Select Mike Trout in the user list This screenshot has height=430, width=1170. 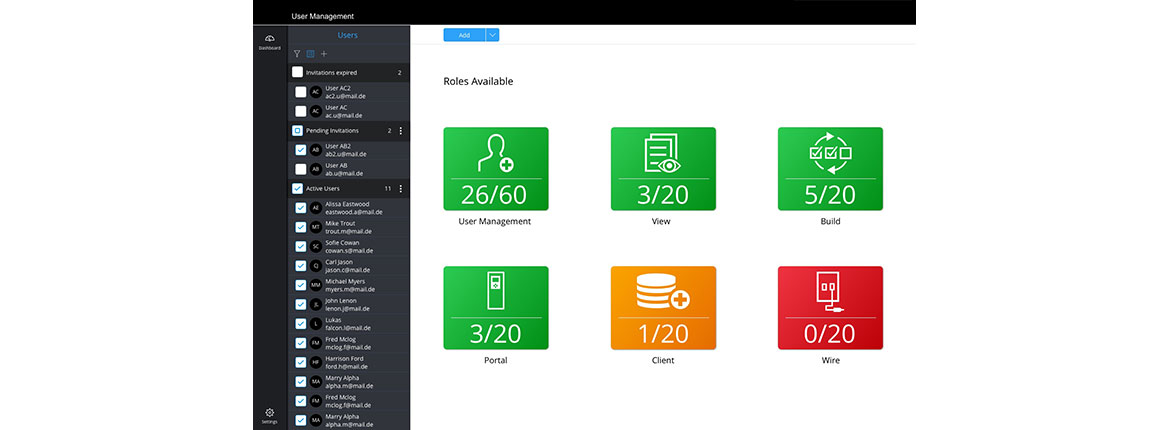tap(345, 227)
